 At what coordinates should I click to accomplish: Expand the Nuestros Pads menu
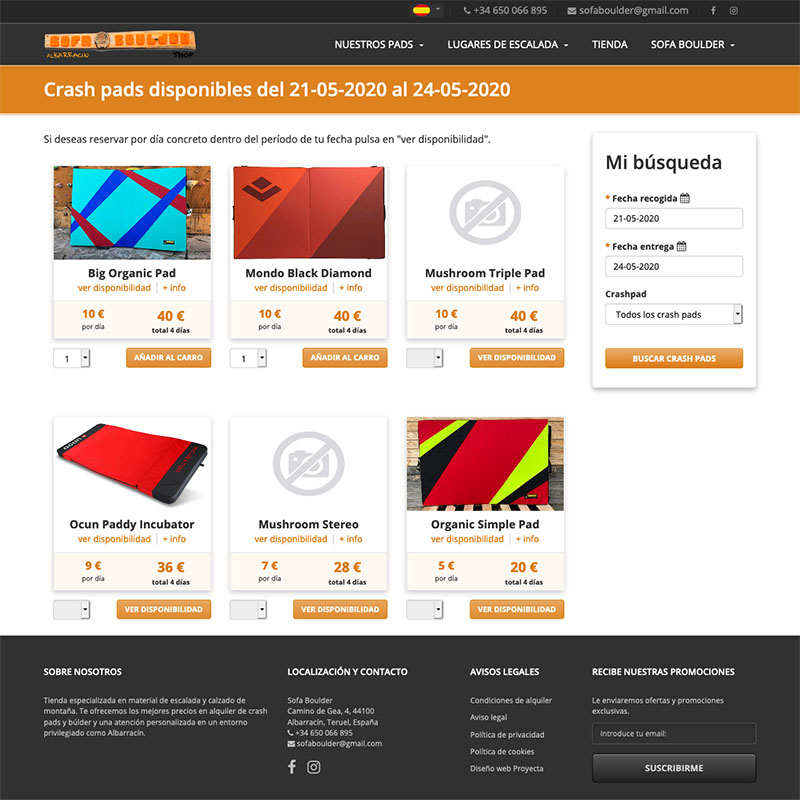click(x=379, y=45)
